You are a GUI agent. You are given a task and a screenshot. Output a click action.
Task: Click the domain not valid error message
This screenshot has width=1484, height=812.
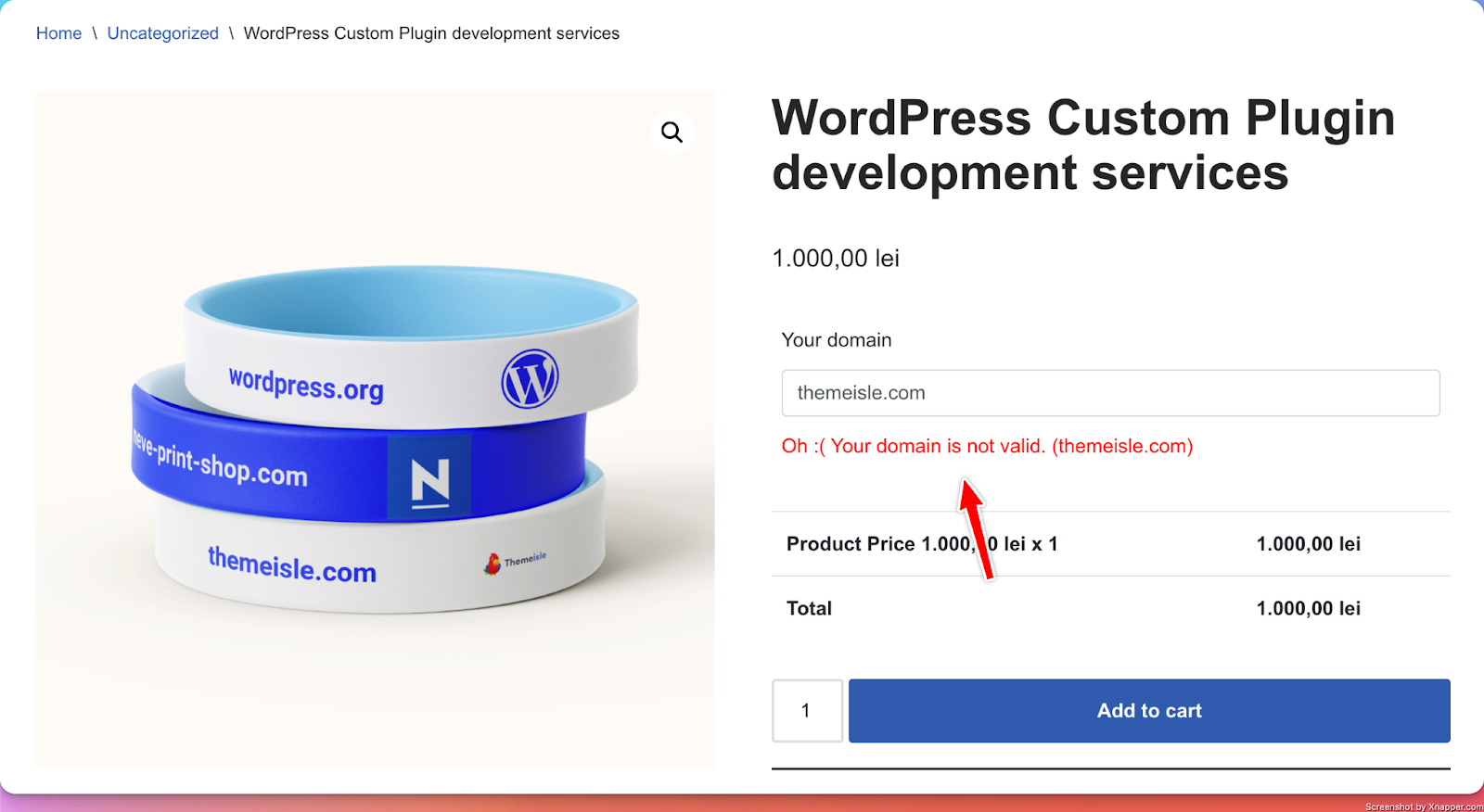click(x=987, y=446)
